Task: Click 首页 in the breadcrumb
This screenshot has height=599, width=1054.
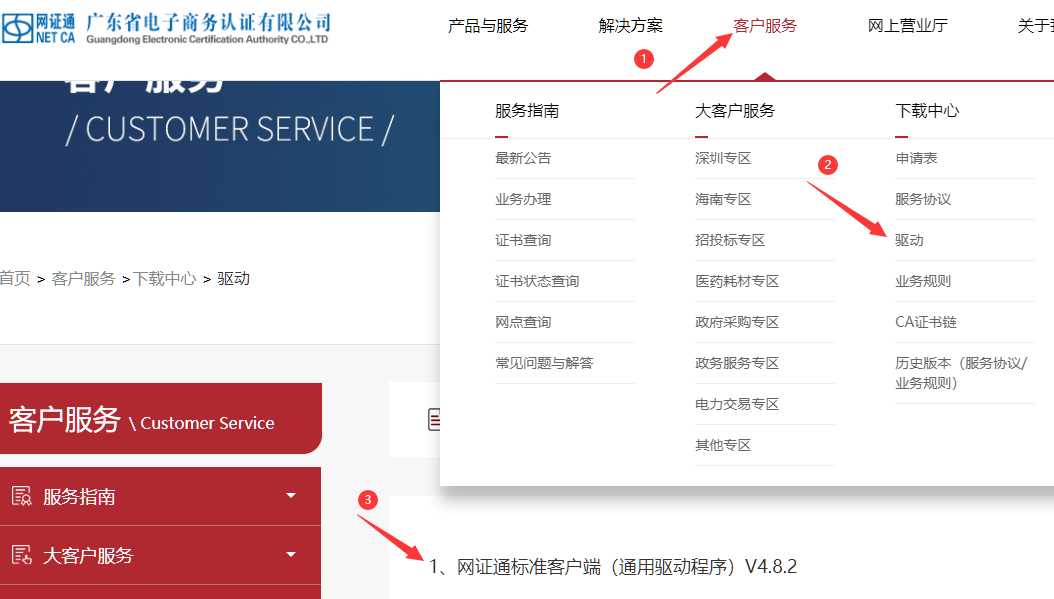Action: (x=14, y=278)
